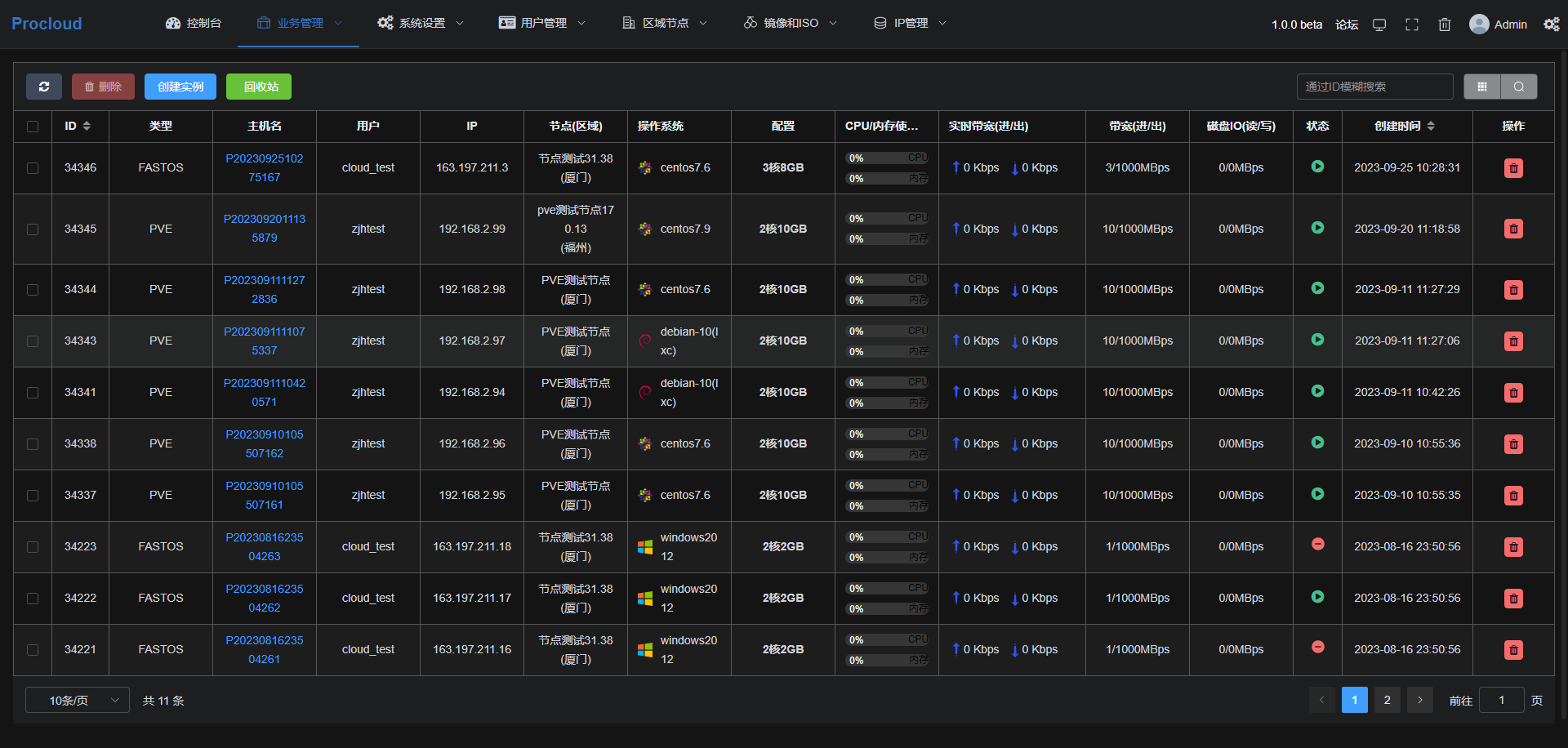The image size is (1568, 748).
Task: Click the debian OS icon in row 34343
Action: (645, 341)
